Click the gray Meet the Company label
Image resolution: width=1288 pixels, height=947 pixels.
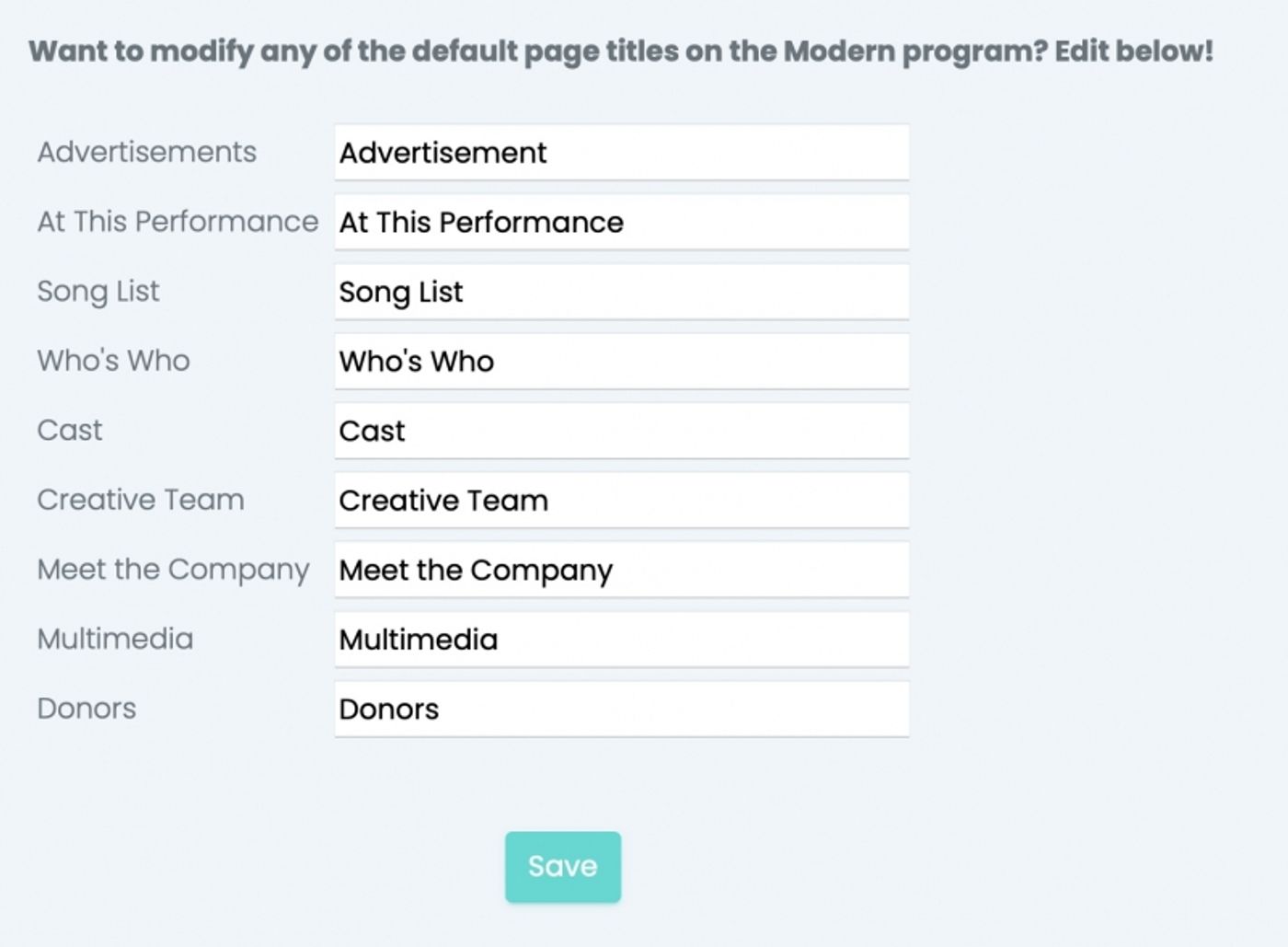coord(173,570)
